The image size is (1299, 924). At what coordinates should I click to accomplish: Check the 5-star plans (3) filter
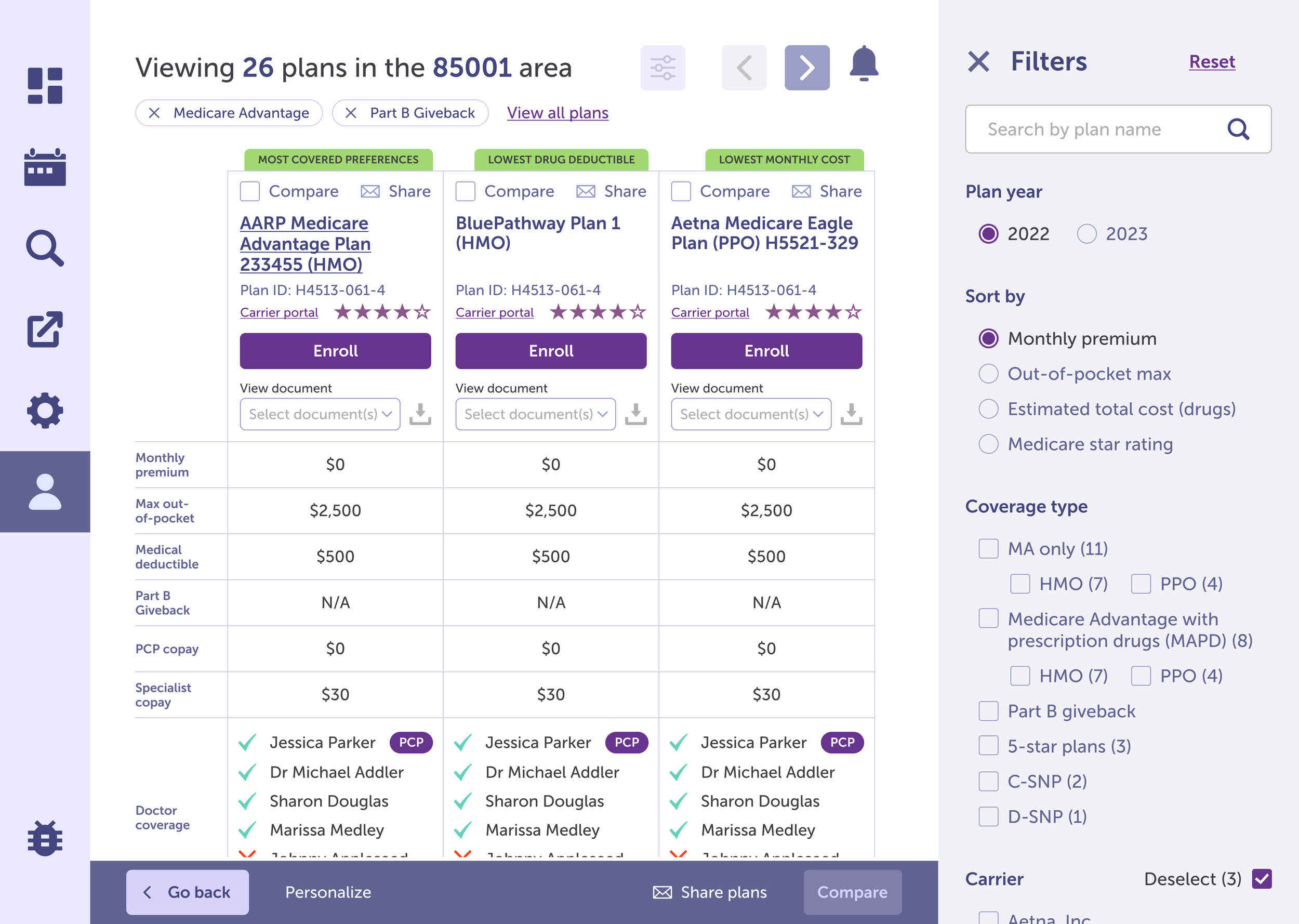988,746
